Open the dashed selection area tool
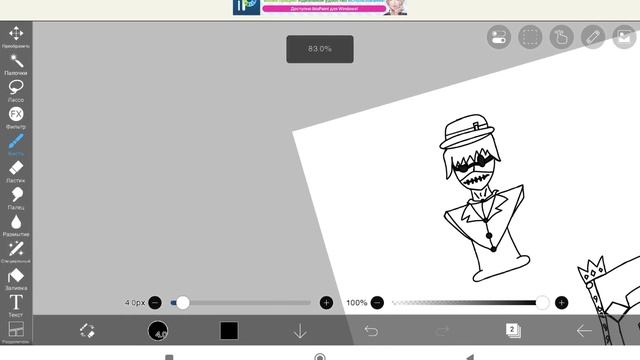Screen dimensions: 640x360 click(x=530, y=37)
